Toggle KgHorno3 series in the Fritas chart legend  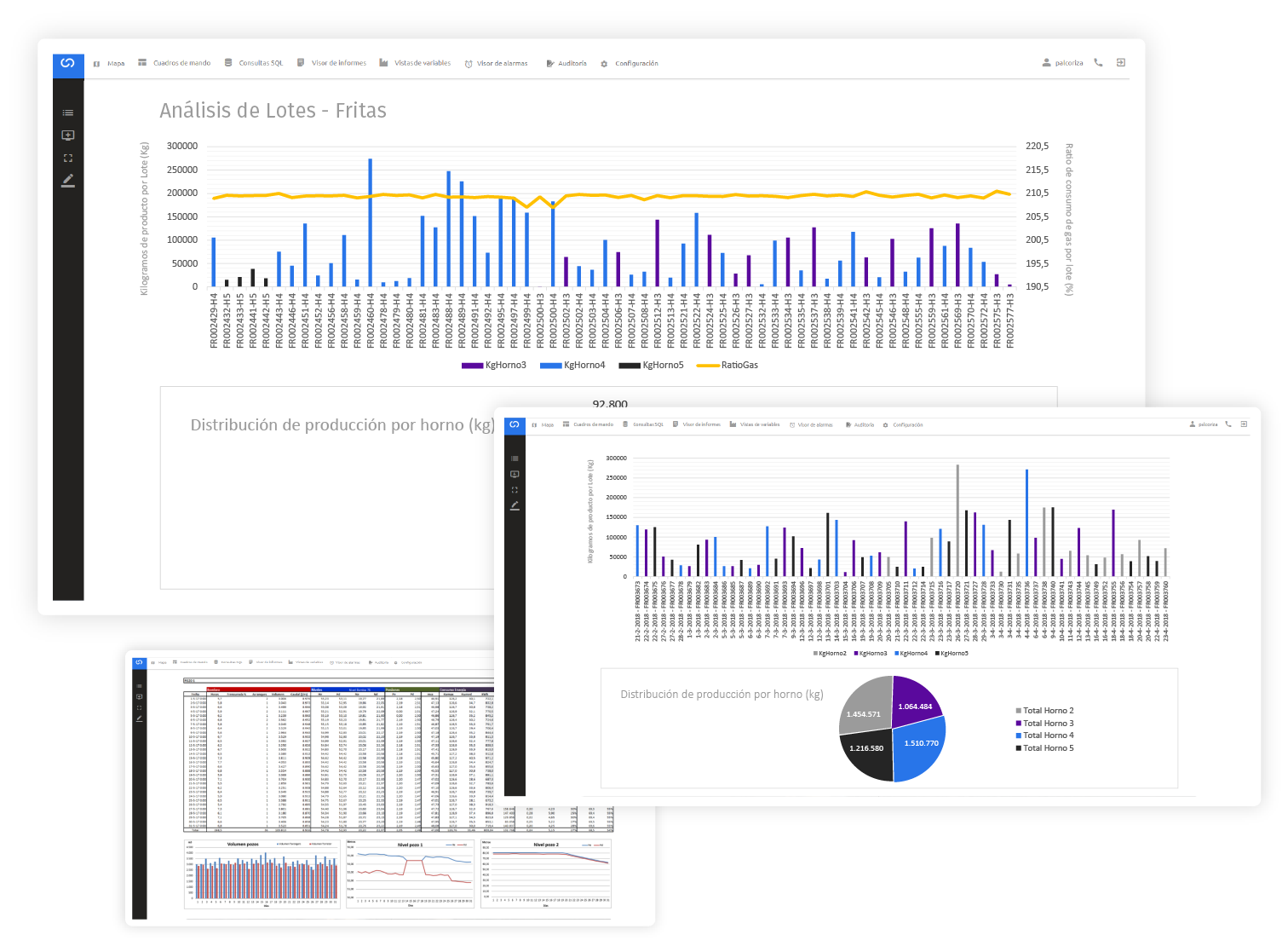click(494, 366)
